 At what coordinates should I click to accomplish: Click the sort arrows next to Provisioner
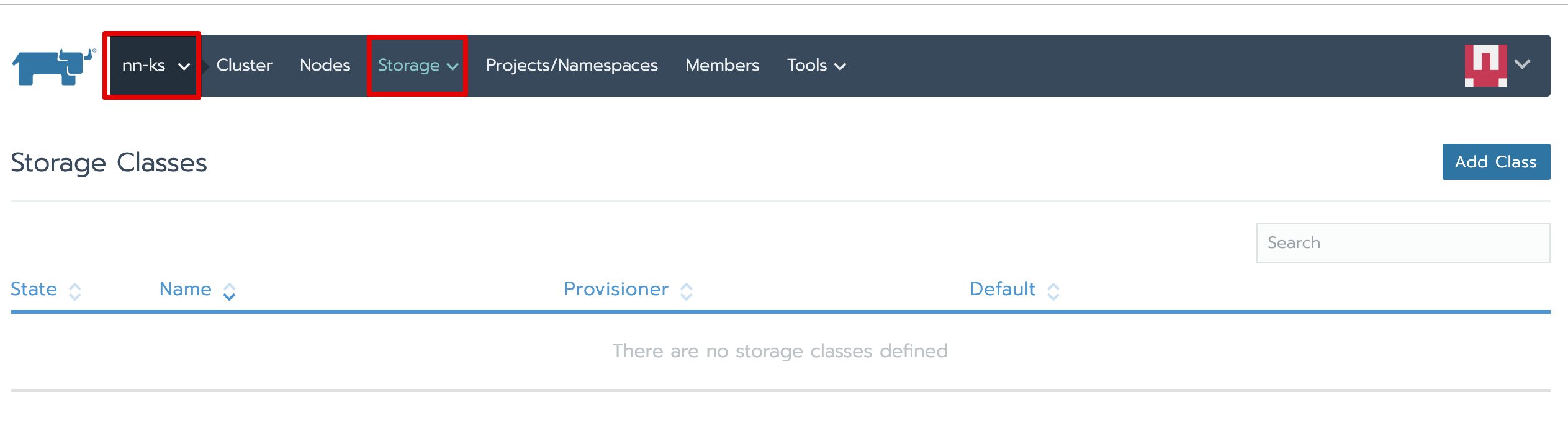[686, 291]
